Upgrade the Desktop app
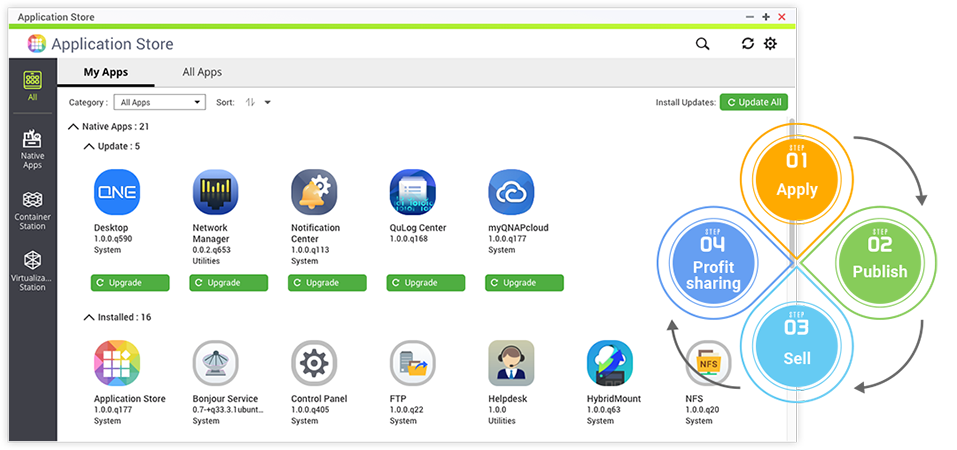 [x=130, y=283]
